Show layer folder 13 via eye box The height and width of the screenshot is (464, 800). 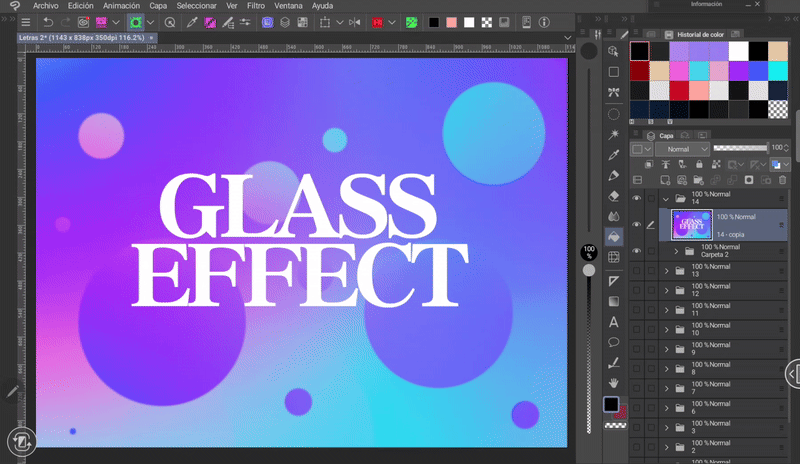[x=636, y=271]
